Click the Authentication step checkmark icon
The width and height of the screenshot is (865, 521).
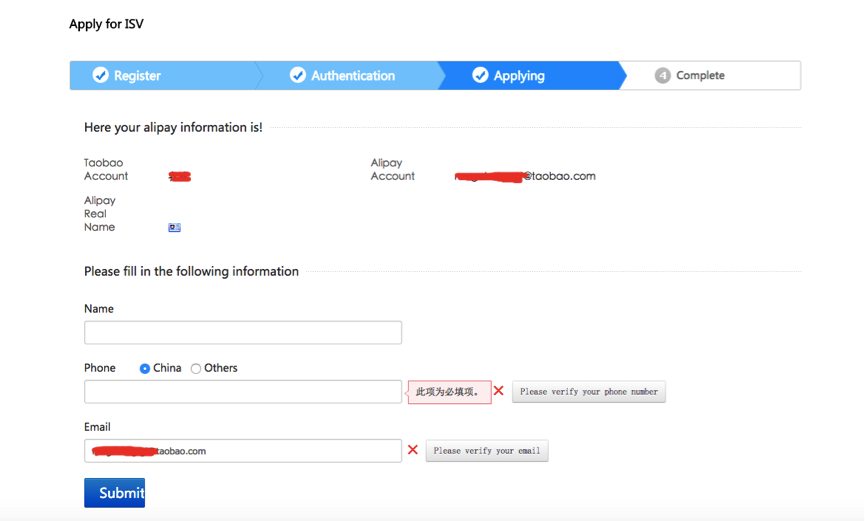pyautogui.click(x=298, y=75)
